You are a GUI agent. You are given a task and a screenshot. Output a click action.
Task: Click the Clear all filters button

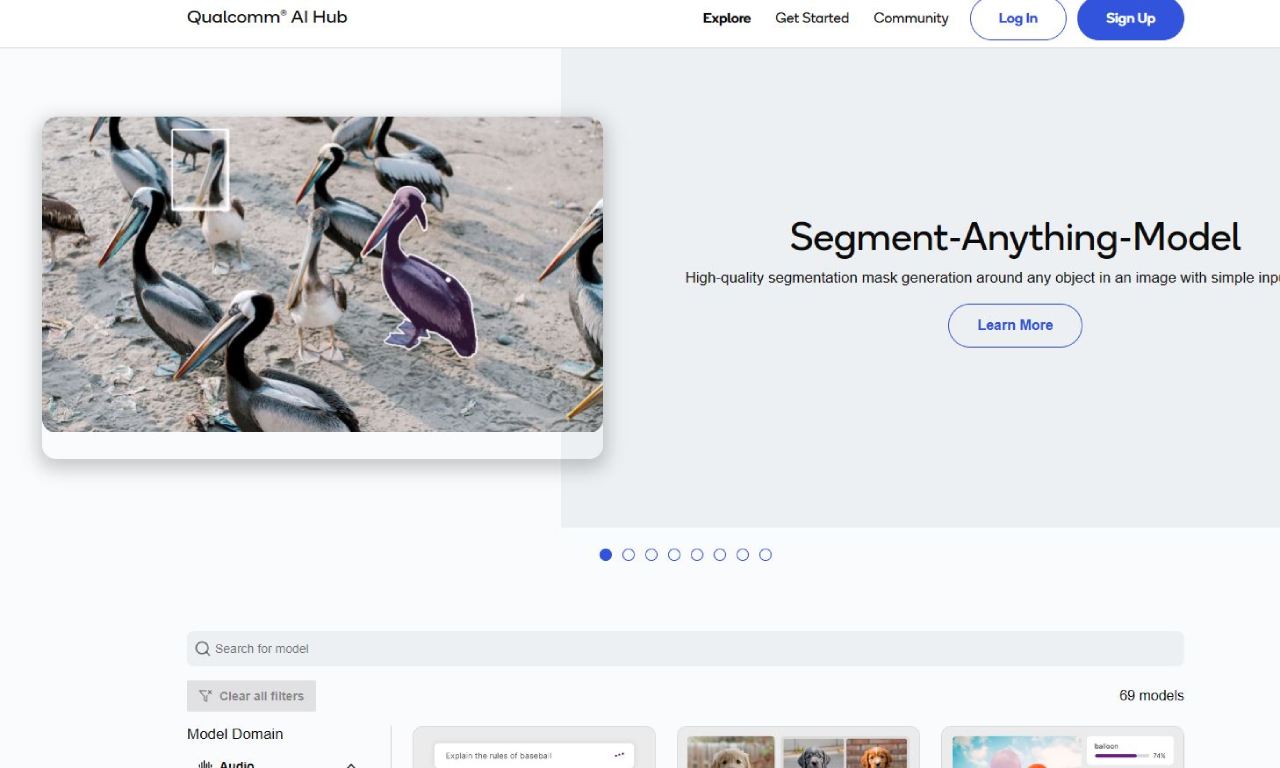pyautogui.click(x=251, y=696)
